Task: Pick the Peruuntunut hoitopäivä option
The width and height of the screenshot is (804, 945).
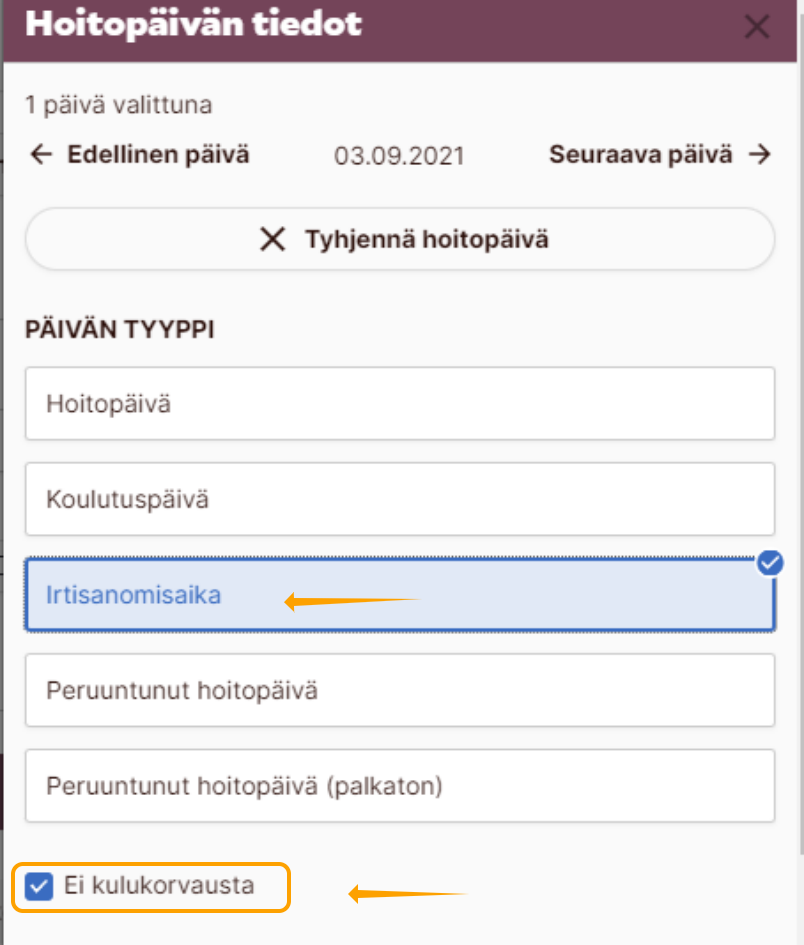Action: point(400,690)
